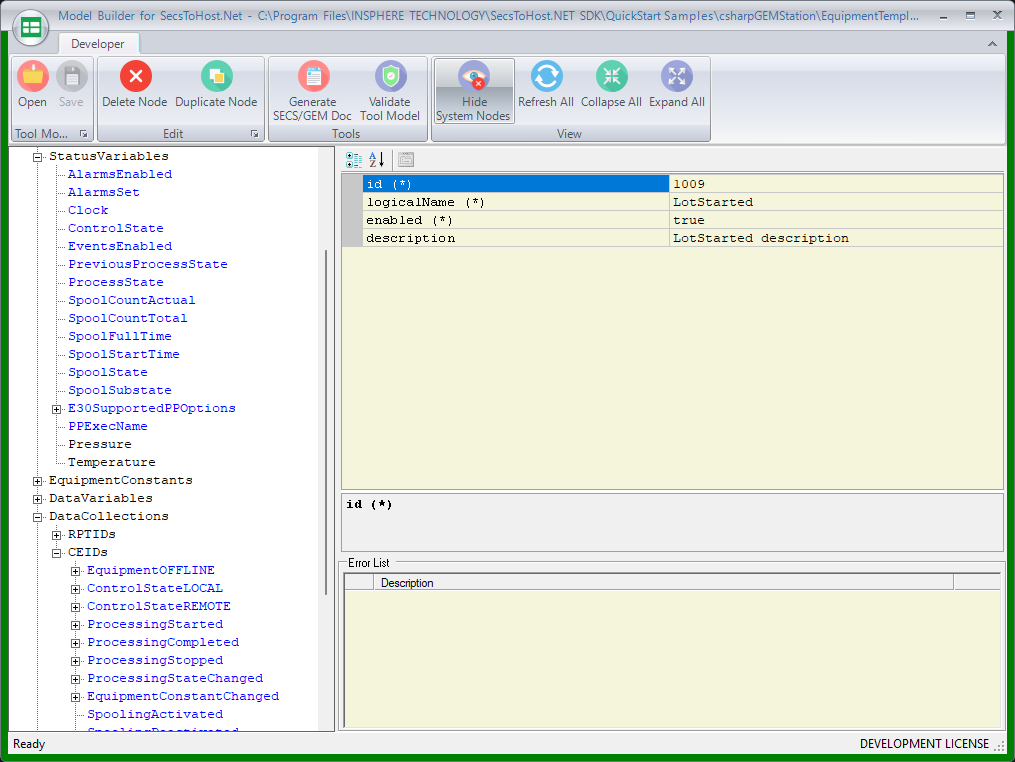This screenshot has width=1015, height=762.
Task: Open the Developer ribbon tab
Action: [98, 44]
